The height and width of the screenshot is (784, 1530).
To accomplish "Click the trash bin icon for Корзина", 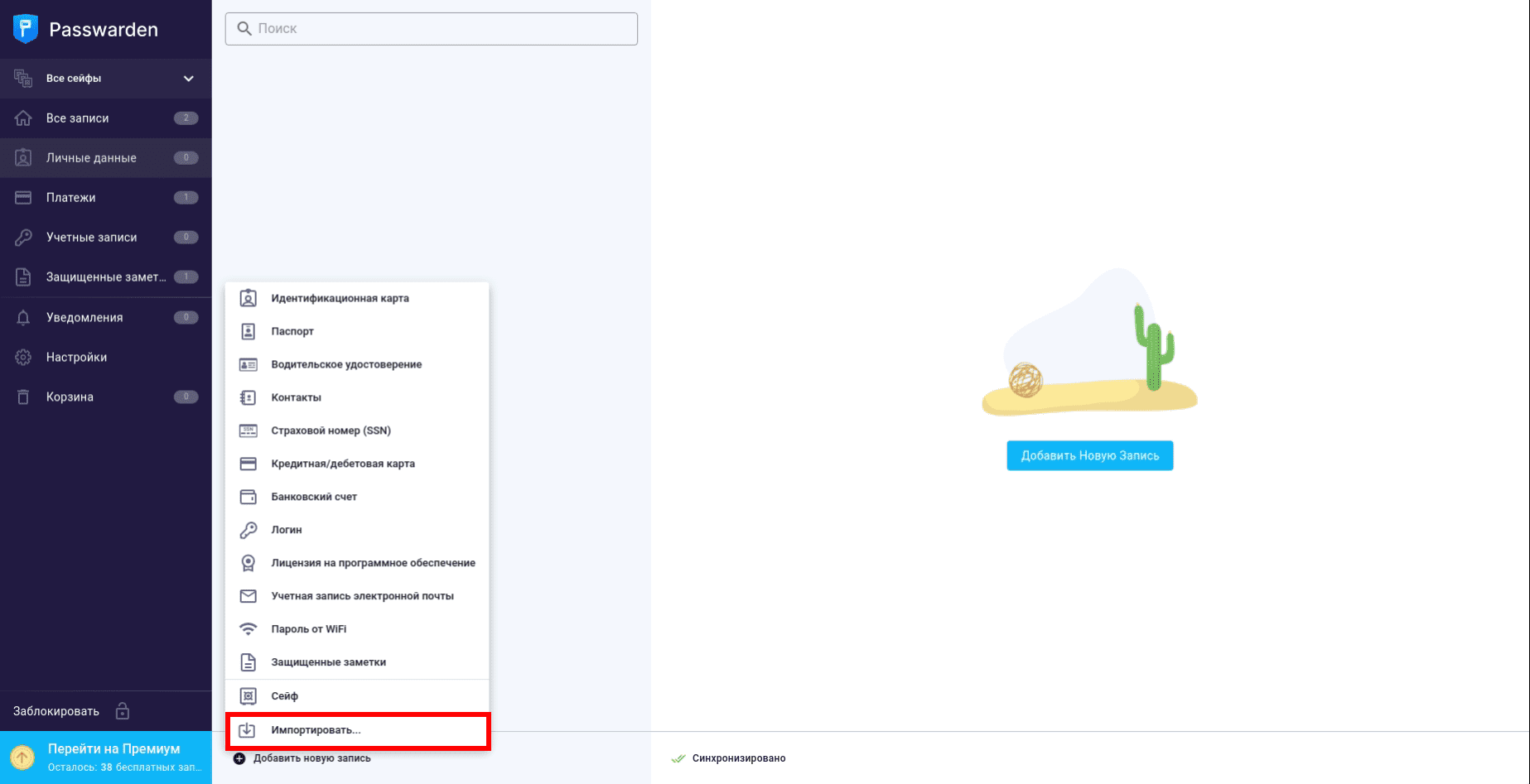I will pos(23,397).
